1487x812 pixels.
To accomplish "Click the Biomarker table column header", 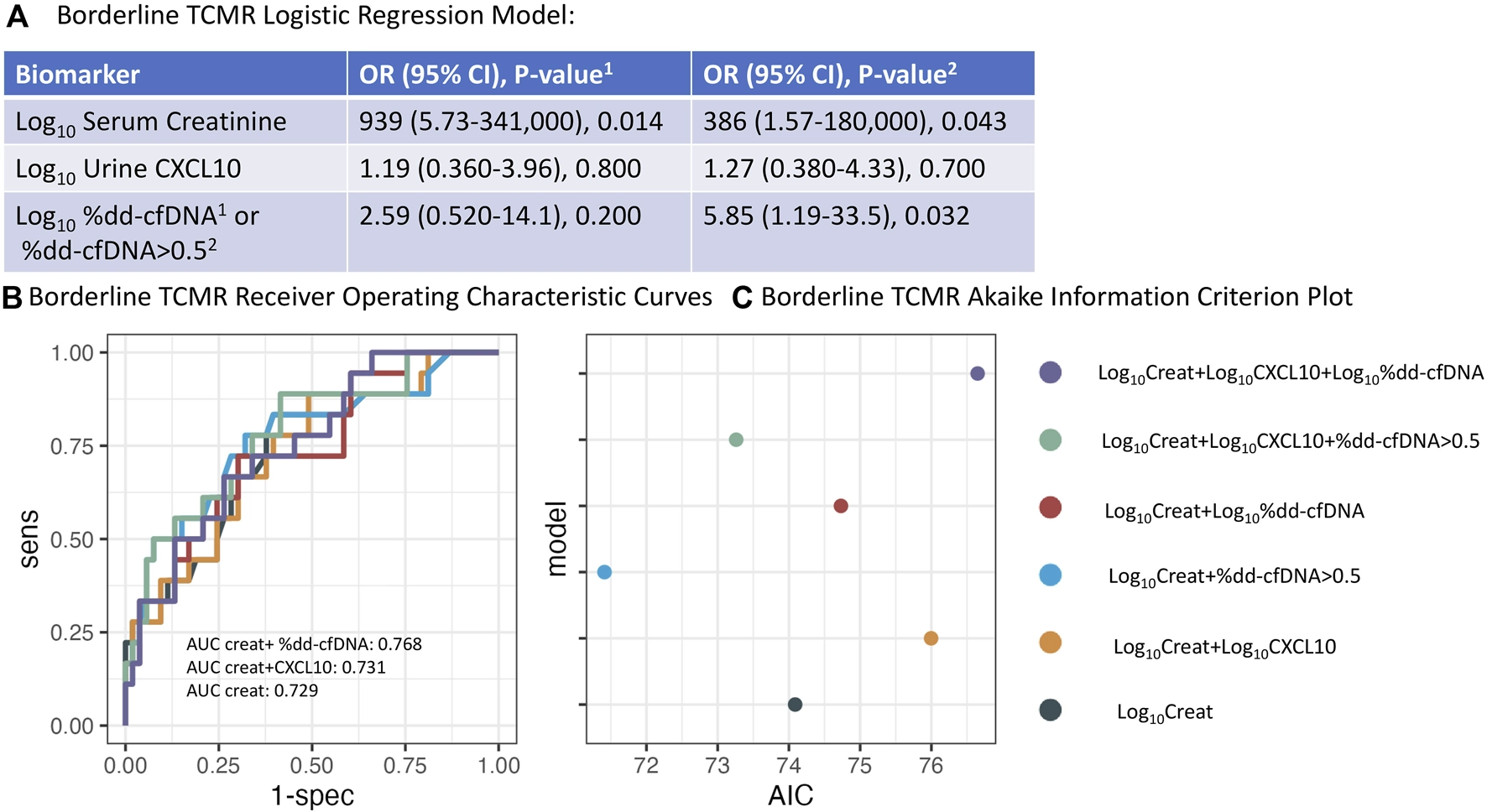I will coord(78,75).
